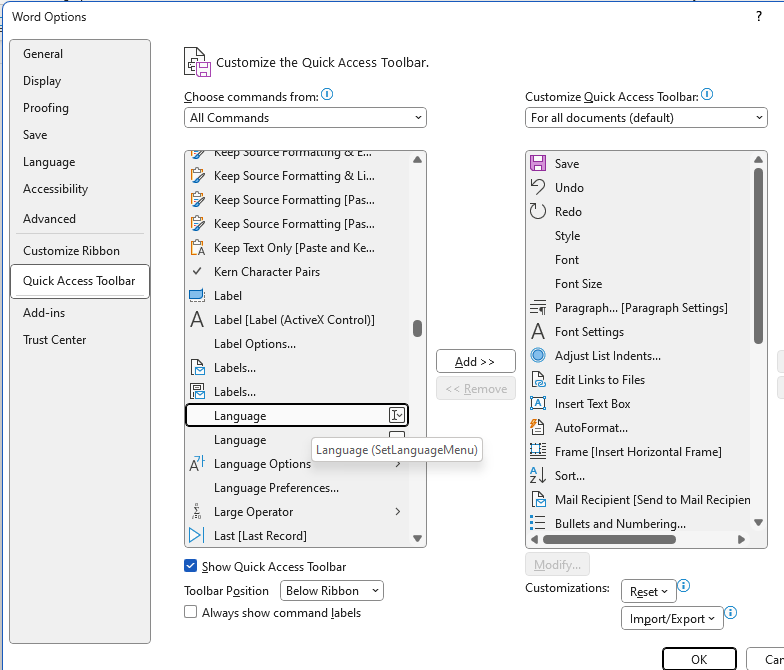Click the Add >> button
This screenshot has height=670, width=784.
point(476,361)
